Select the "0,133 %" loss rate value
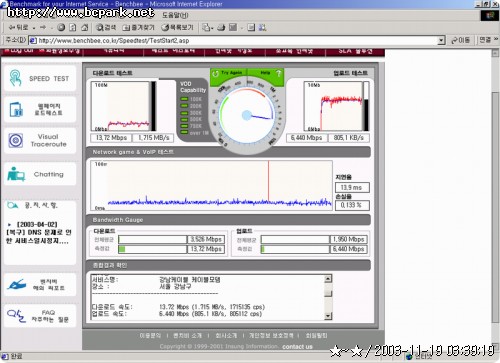 pyautogui.click(x=352, y=205)
